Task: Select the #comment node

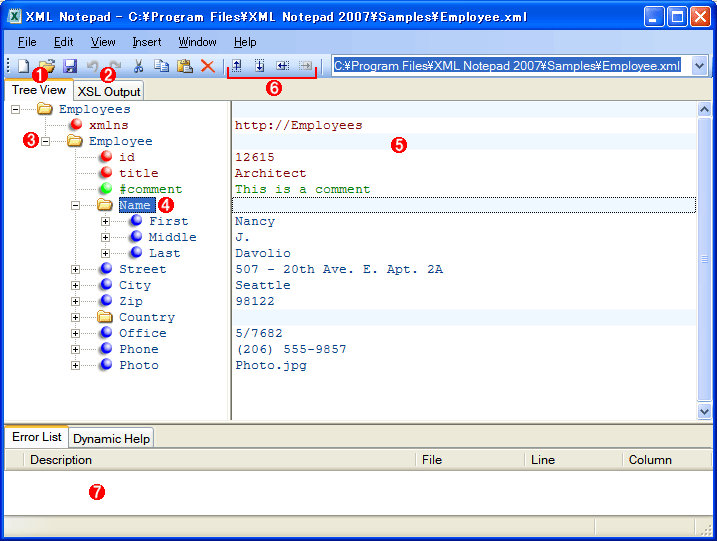Action: click(150, 189)
